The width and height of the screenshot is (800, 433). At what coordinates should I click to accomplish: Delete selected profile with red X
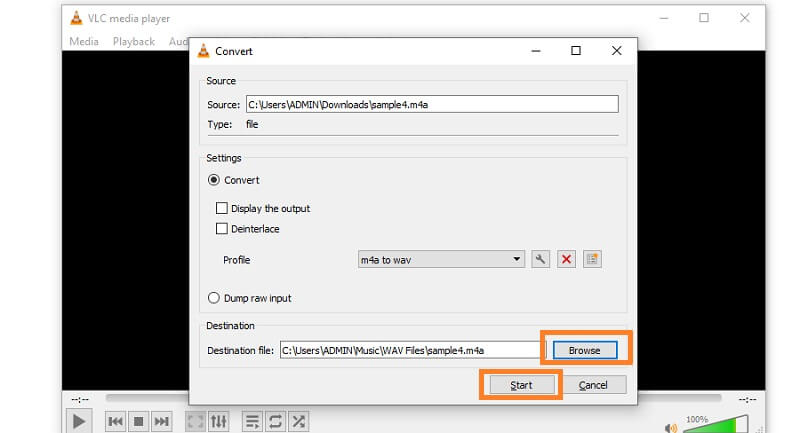click(566, 259)
